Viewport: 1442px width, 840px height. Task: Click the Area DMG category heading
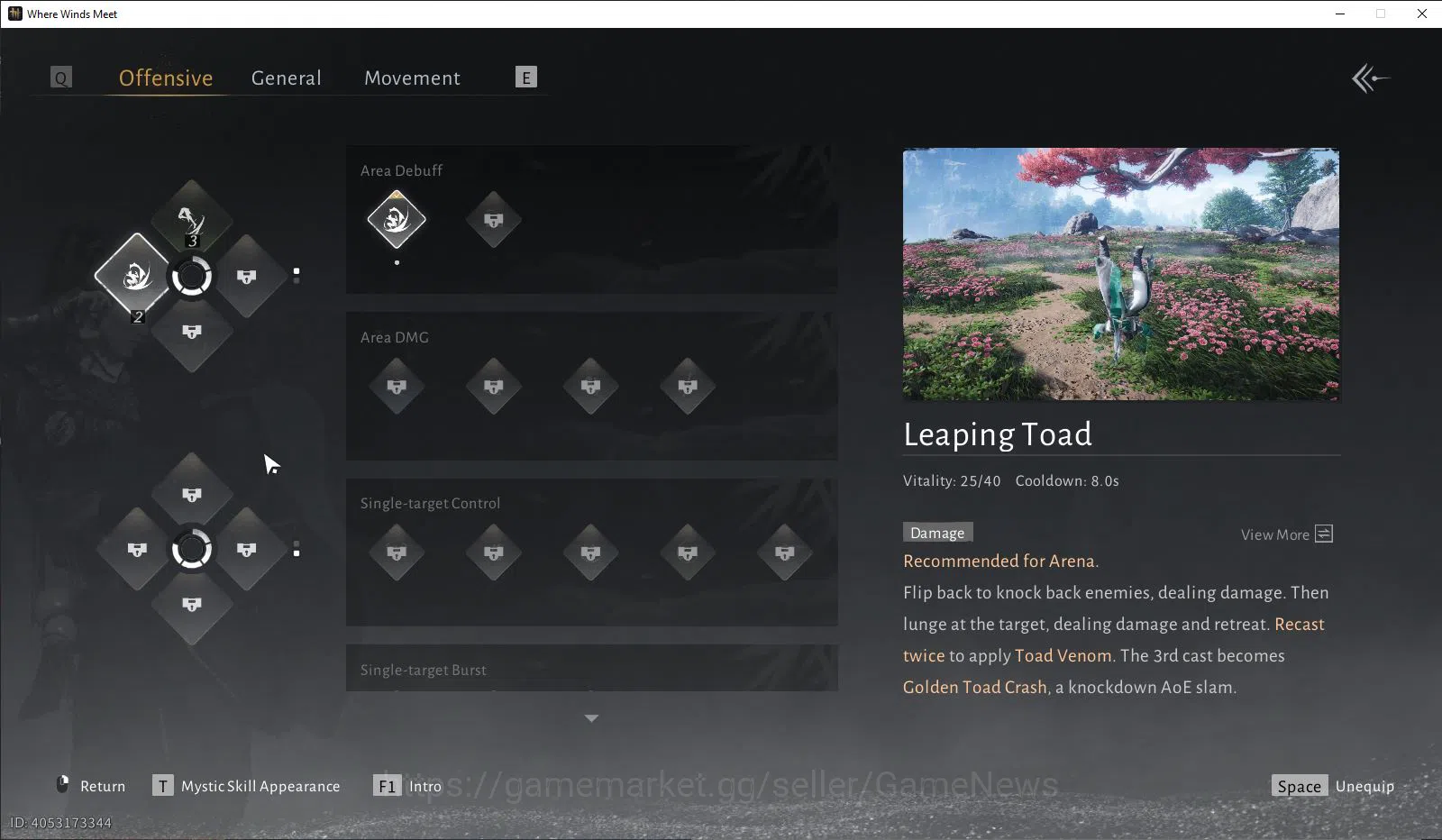[395, 337]
